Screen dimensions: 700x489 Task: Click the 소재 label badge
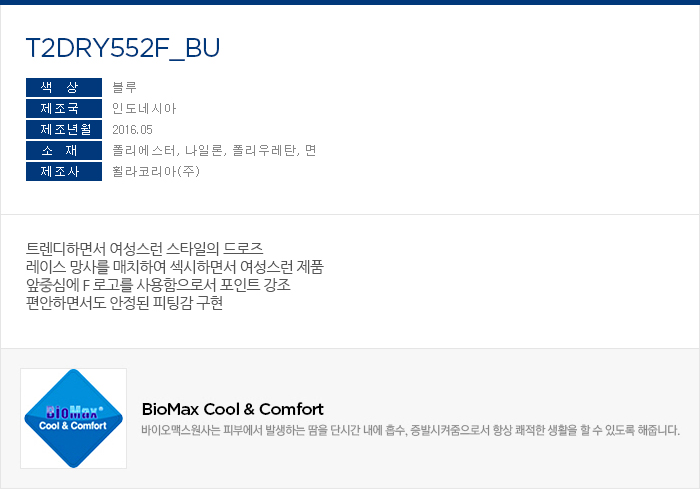point(64,150)
